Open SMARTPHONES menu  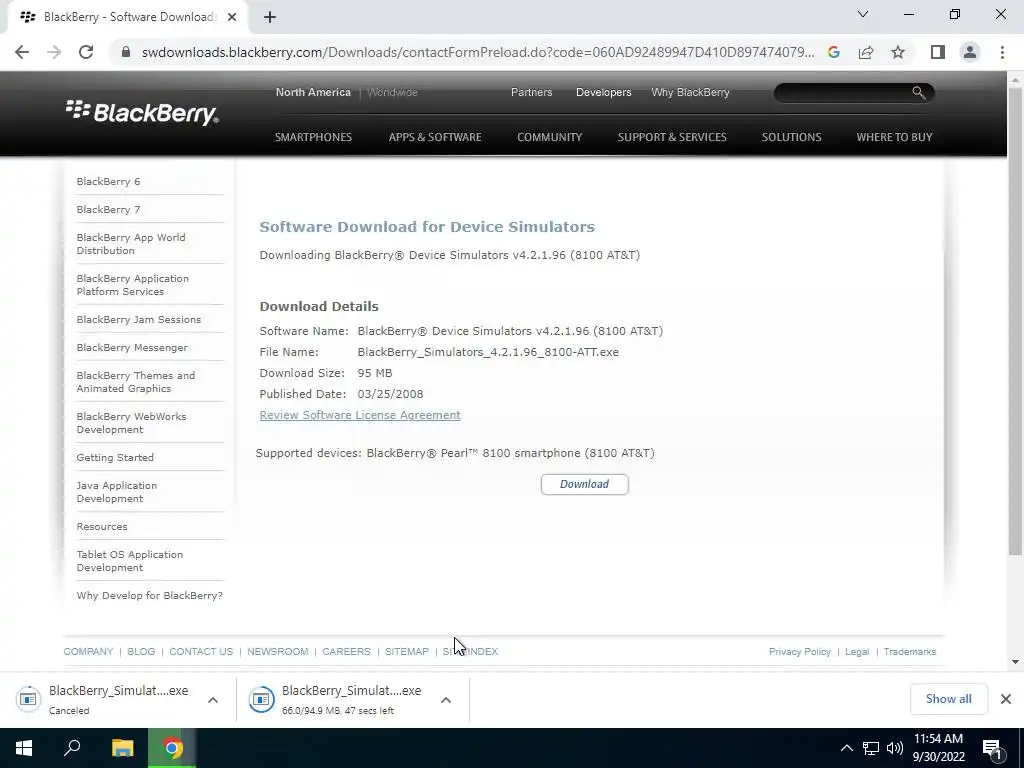tap(313, 137)
